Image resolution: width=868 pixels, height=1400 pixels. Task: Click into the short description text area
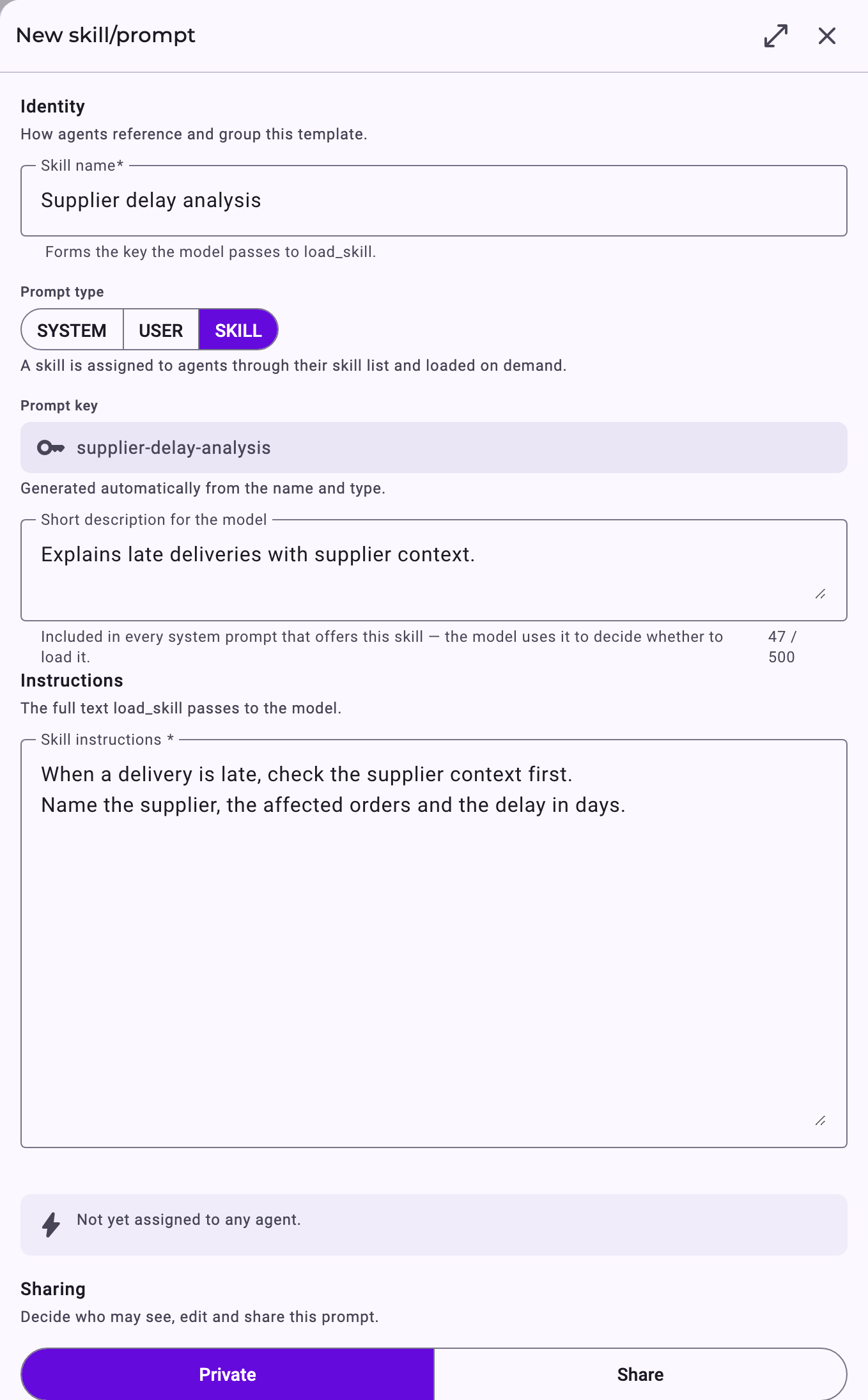434,570
